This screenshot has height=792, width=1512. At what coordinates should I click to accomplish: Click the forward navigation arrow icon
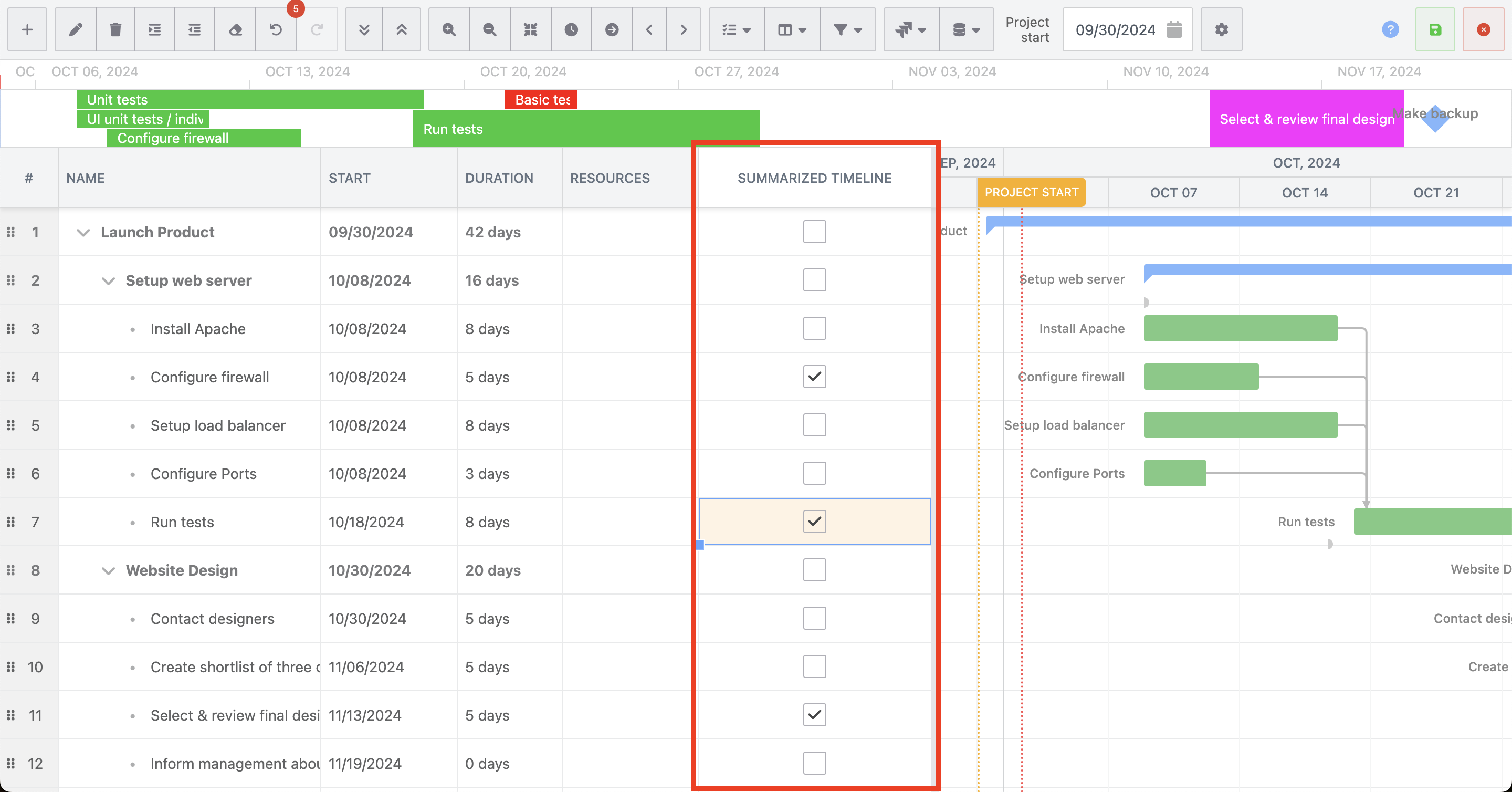click(684, 29)
